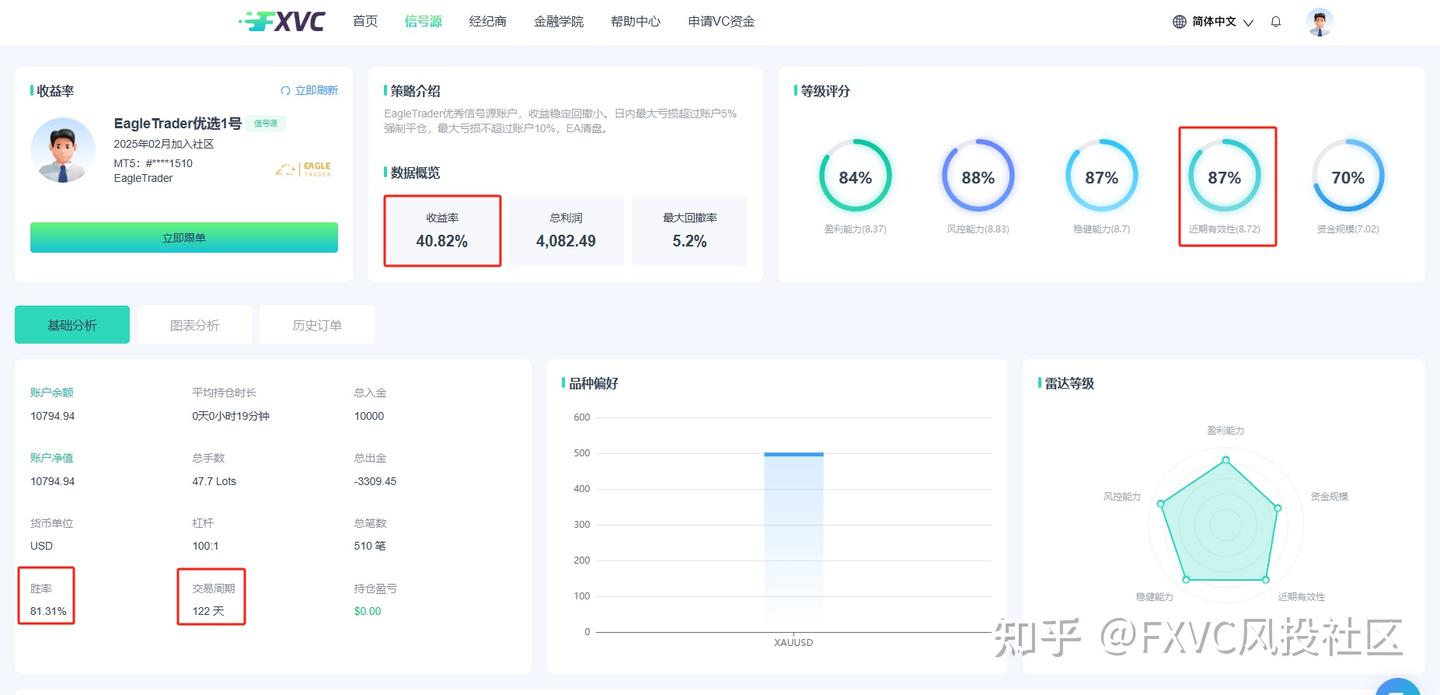Screen dimensions: 1440x695
Task: Click the 2025年02月加入社区 text
Action: [164, 144]
